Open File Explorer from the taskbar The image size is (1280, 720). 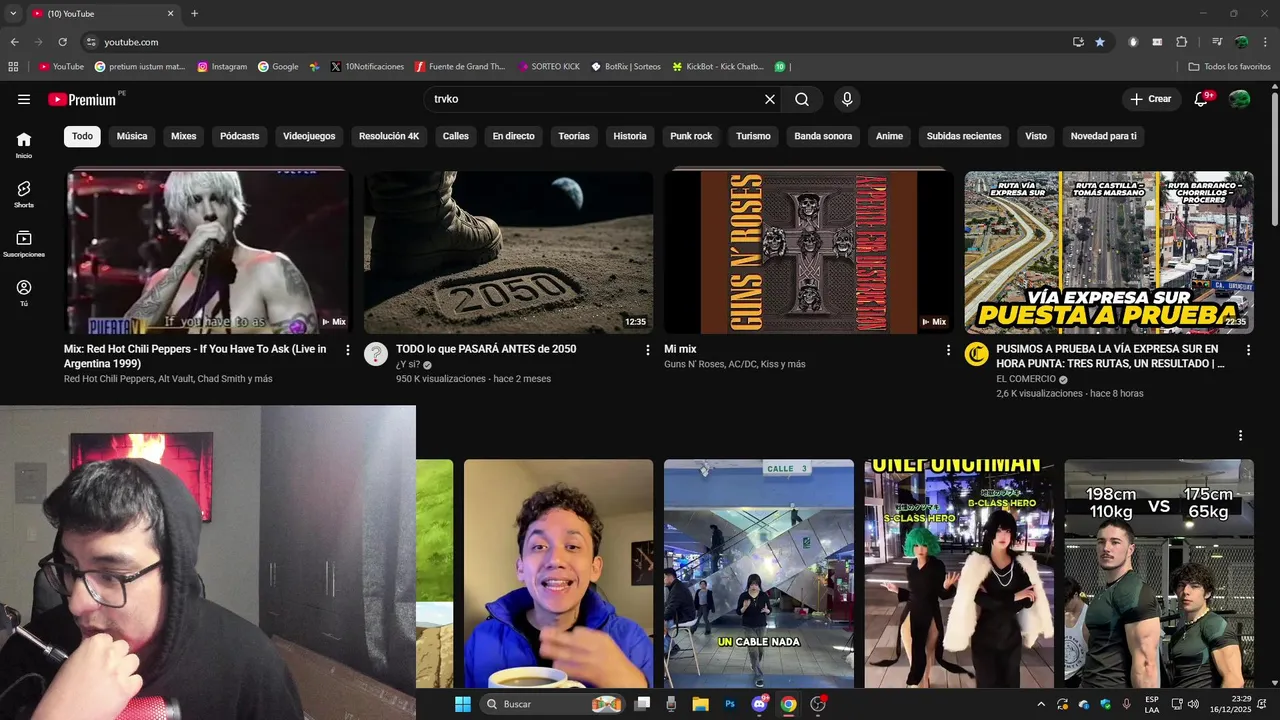click(x=700, y=704)
